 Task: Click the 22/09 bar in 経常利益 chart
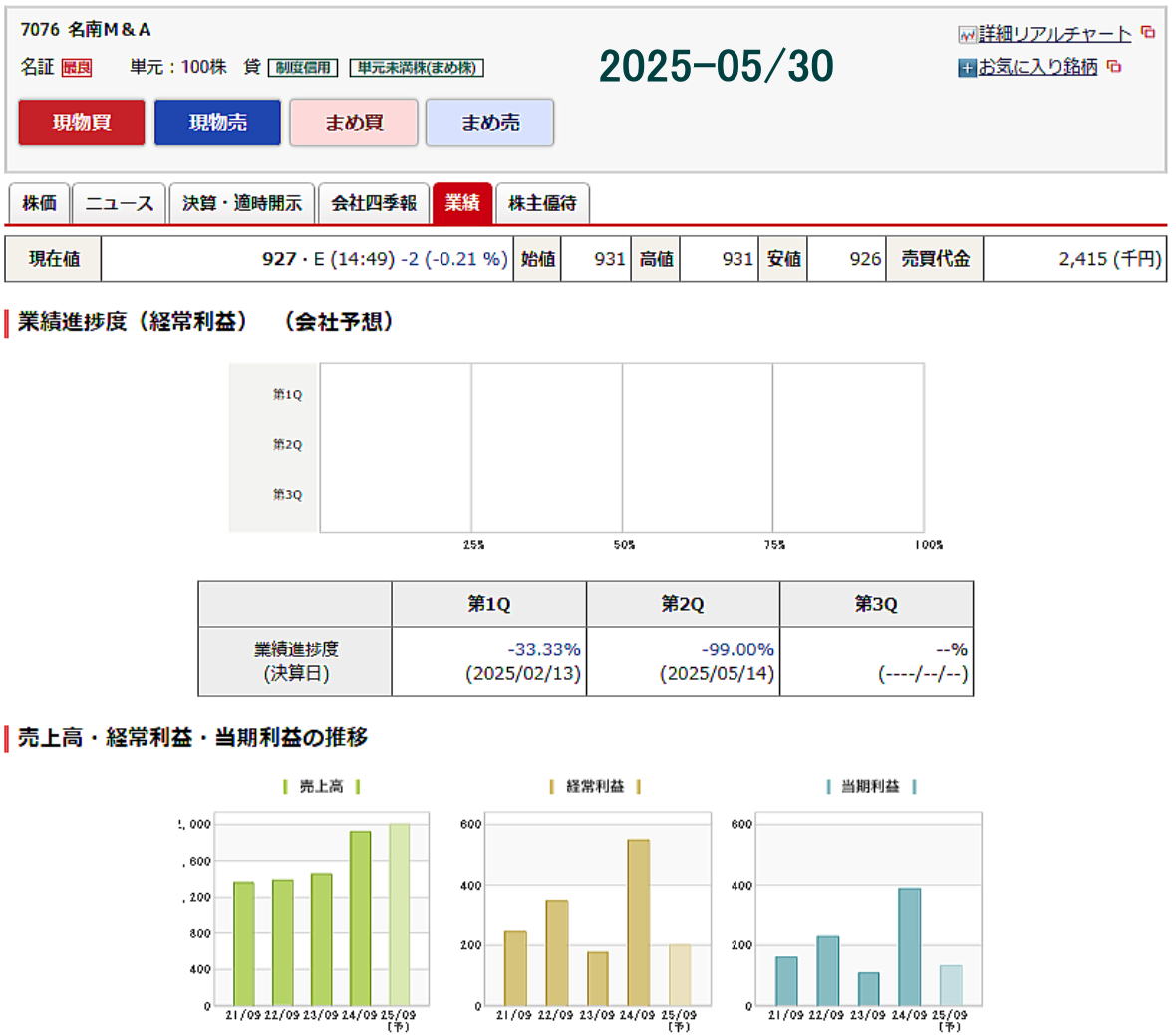(x=556, y=952)
